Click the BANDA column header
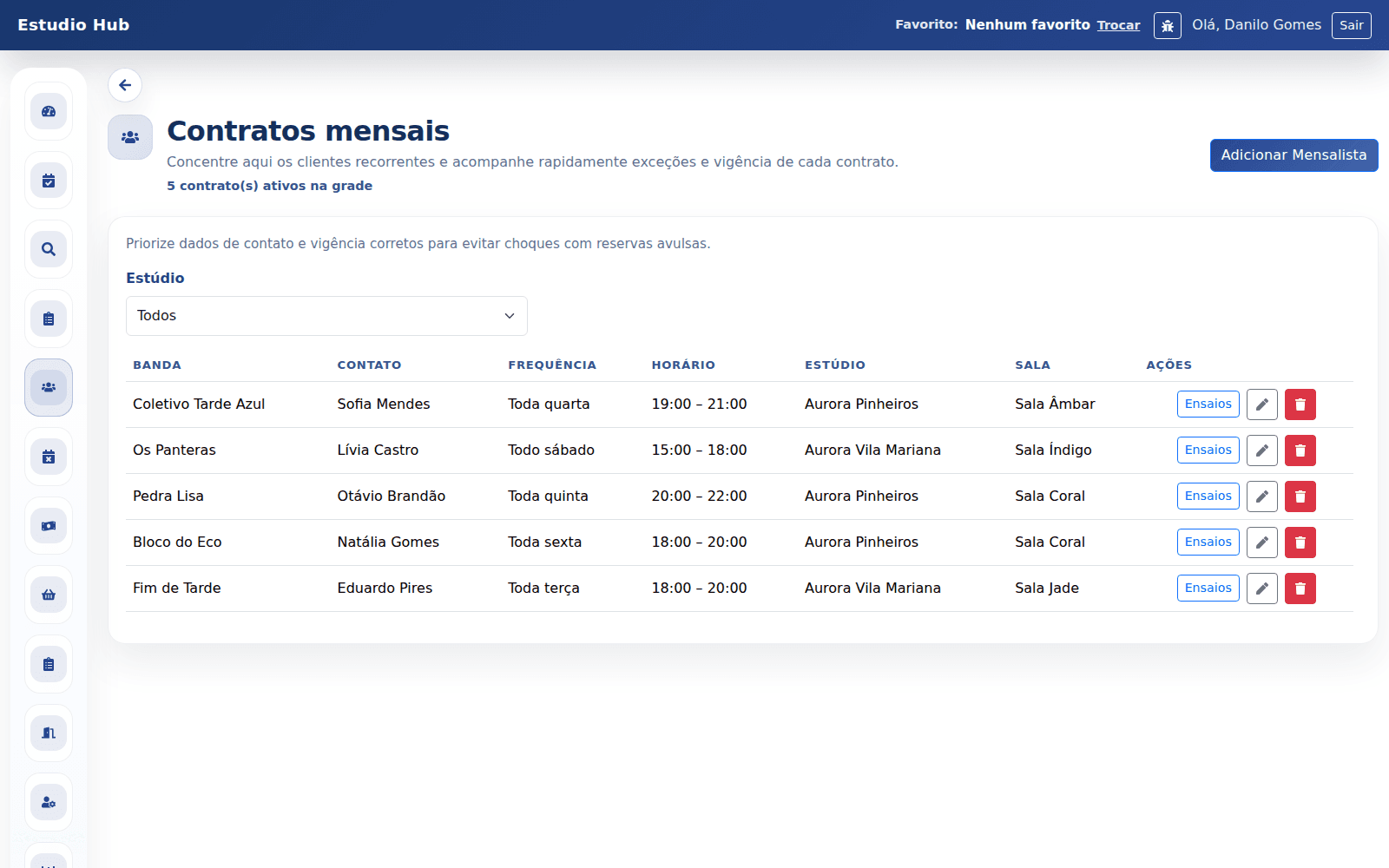This screenshot has height=868, width=1389. 157,365
